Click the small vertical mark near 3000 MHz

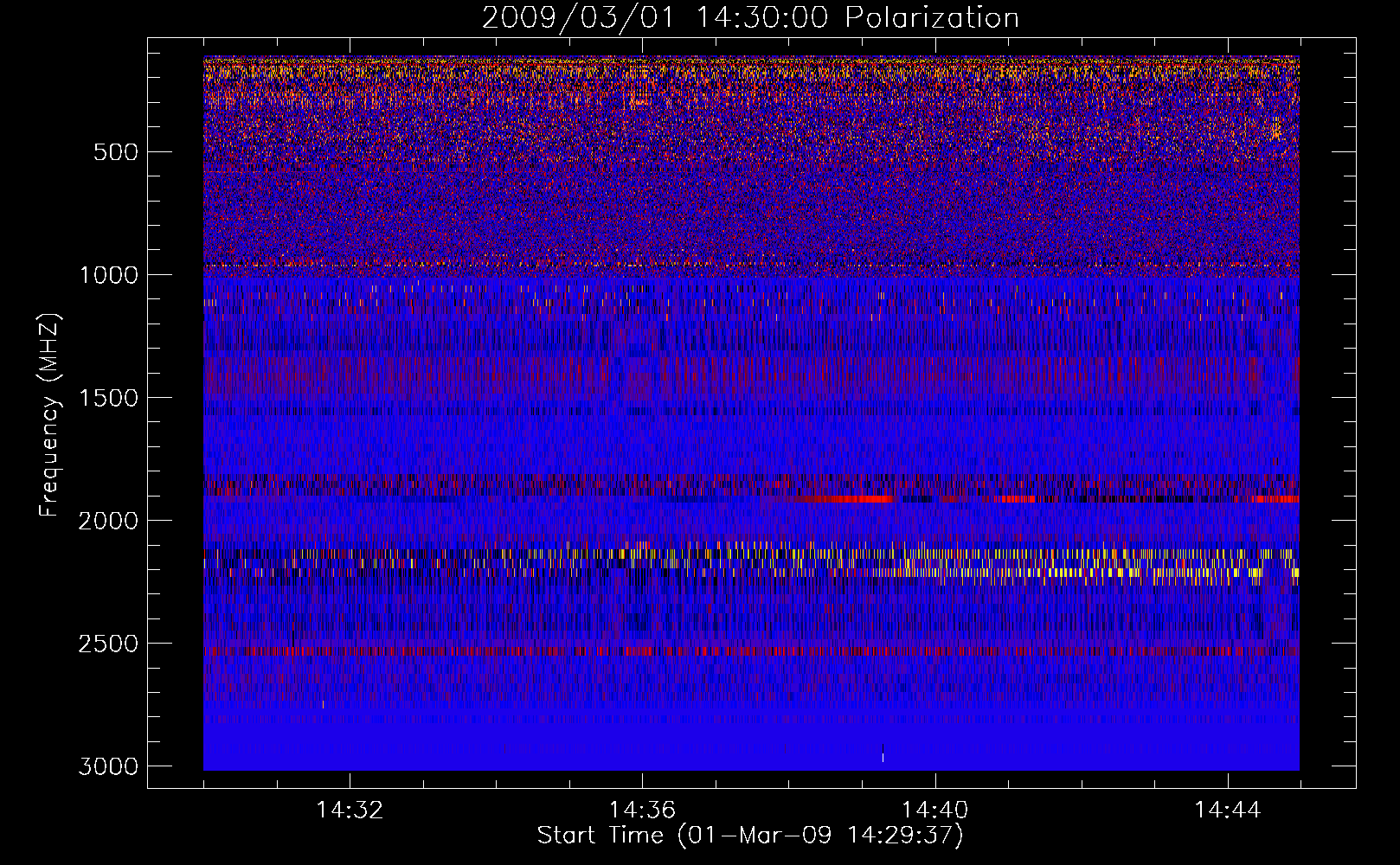[x=883, y=753]
